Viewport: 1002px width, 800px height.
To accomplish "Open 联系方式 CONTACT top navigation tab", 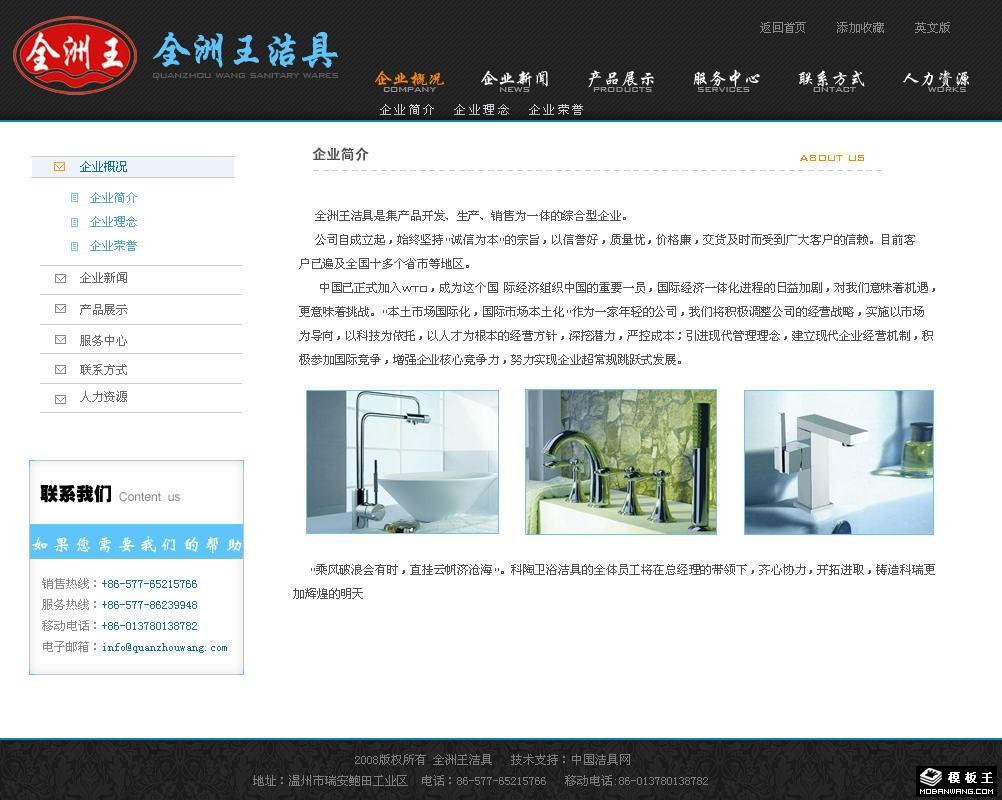I will [832, 82].
